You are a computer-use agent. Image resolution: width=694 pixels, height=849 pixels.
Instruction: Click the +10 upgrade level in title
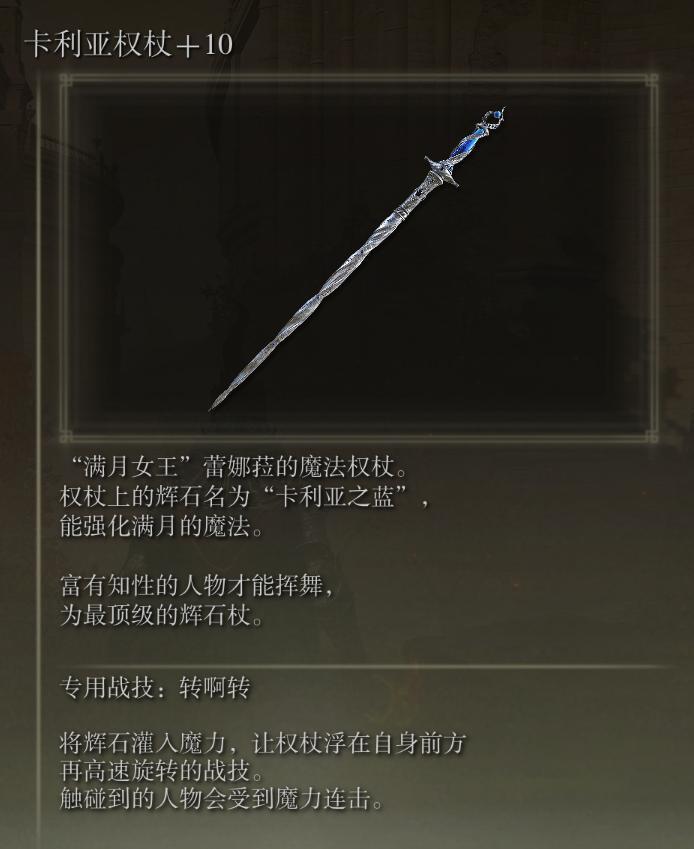[204, 45]
